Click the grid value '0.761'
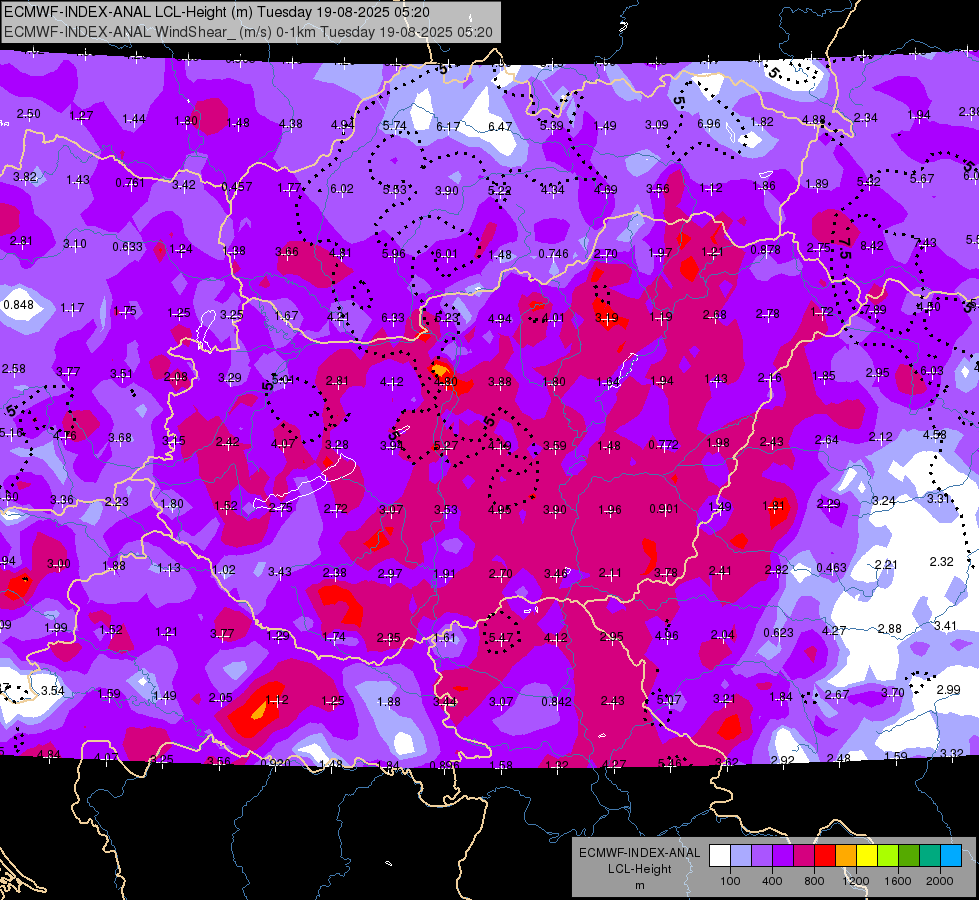This screenshot has height=900, width=979. (130, 182)
